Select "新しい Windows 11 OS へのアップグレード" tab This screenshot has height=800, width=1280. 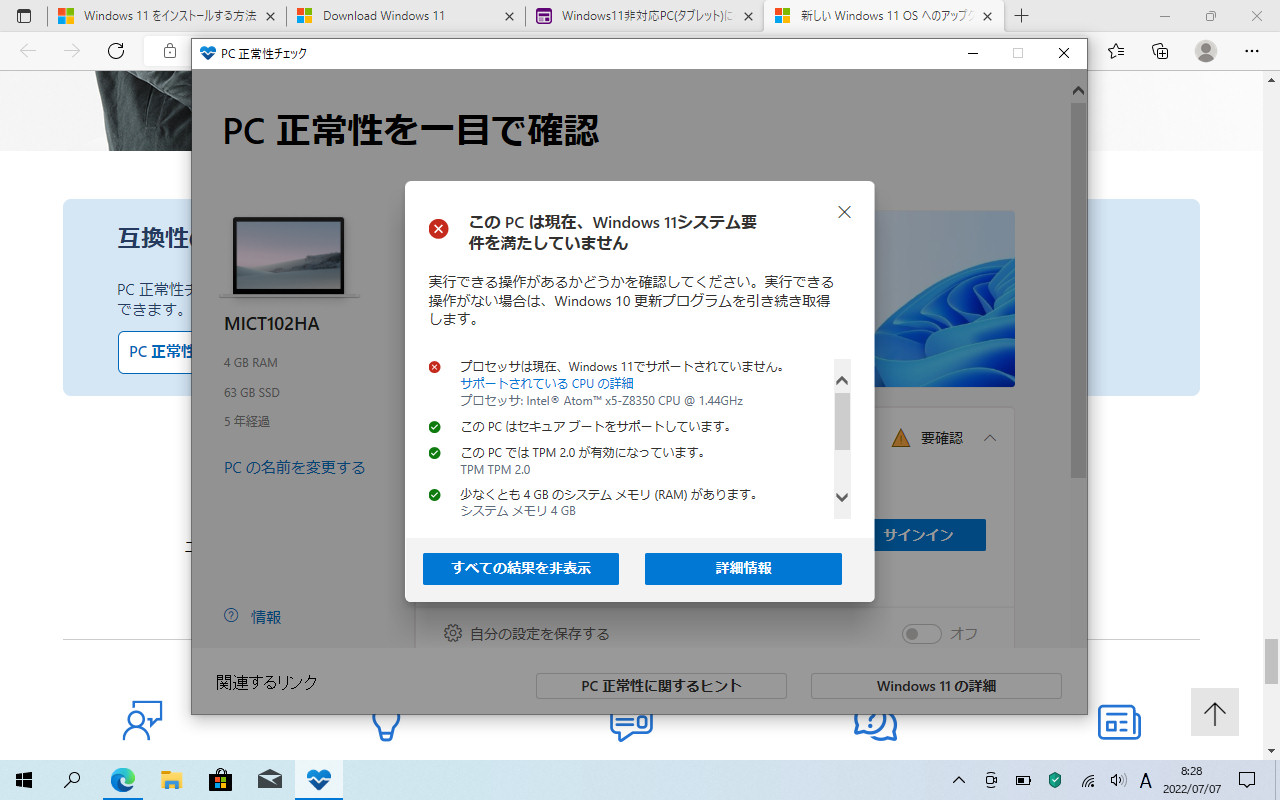(x=883, y=16)
